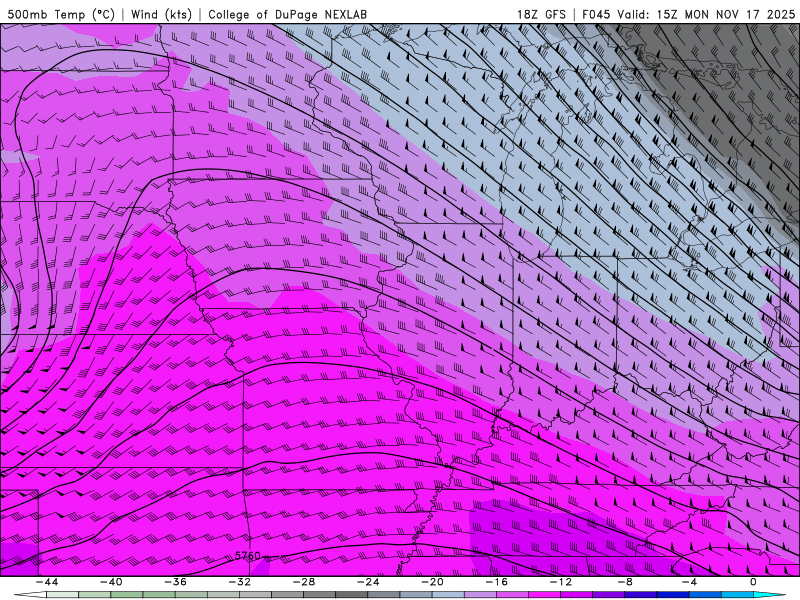Click the -16 colorbar tick label
The width and height of the screenshot is (800, 600).
(497, 582)
